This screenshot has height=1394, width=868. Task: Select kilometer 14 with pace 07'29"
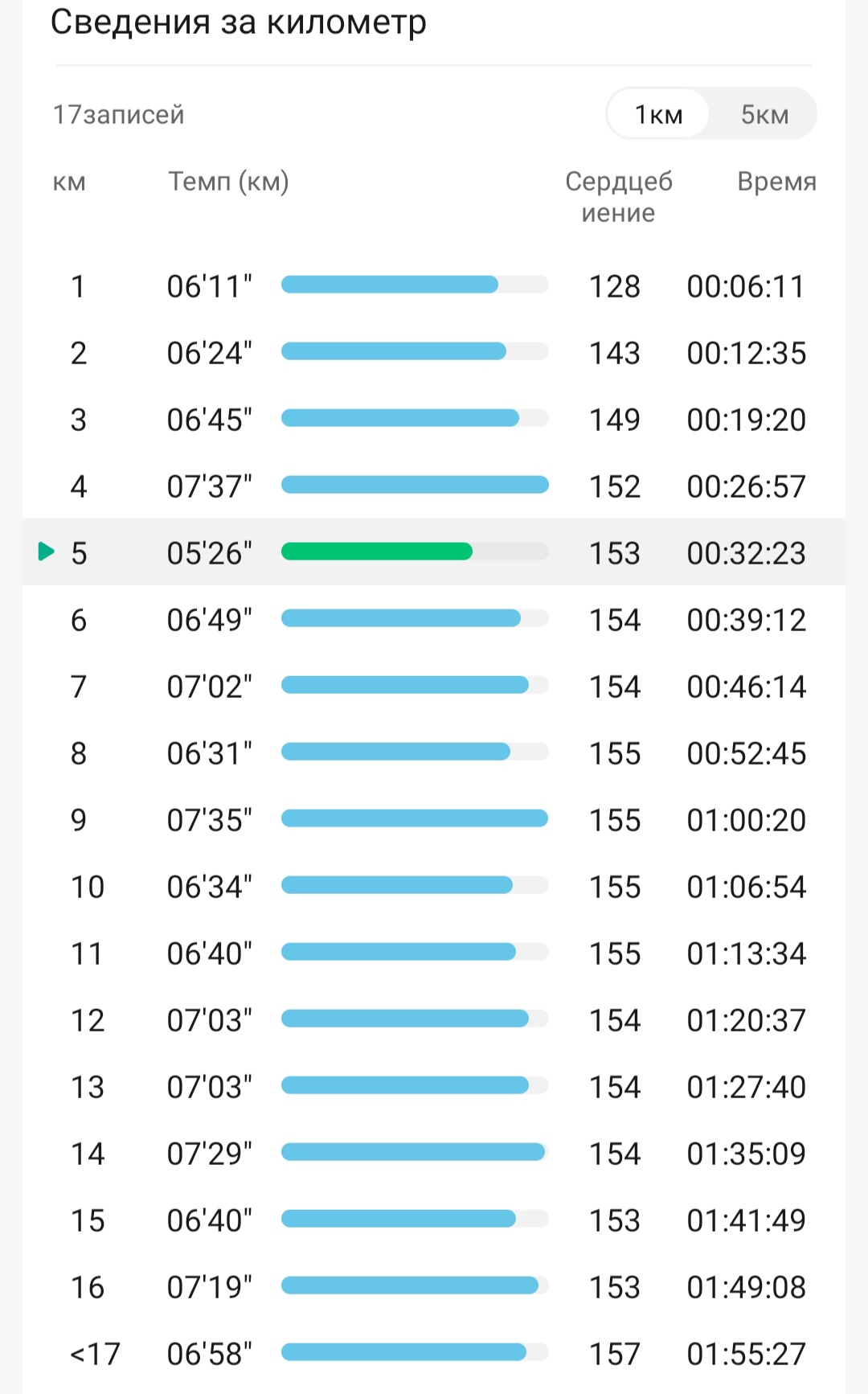[434, 1153]
